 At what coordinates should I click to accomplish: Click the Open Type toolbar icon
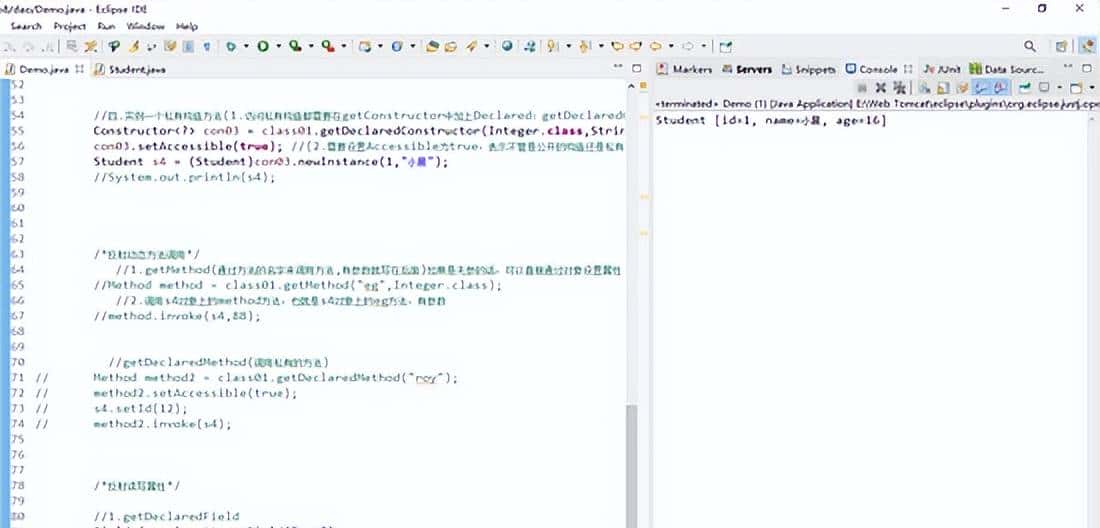click(432, 46)
